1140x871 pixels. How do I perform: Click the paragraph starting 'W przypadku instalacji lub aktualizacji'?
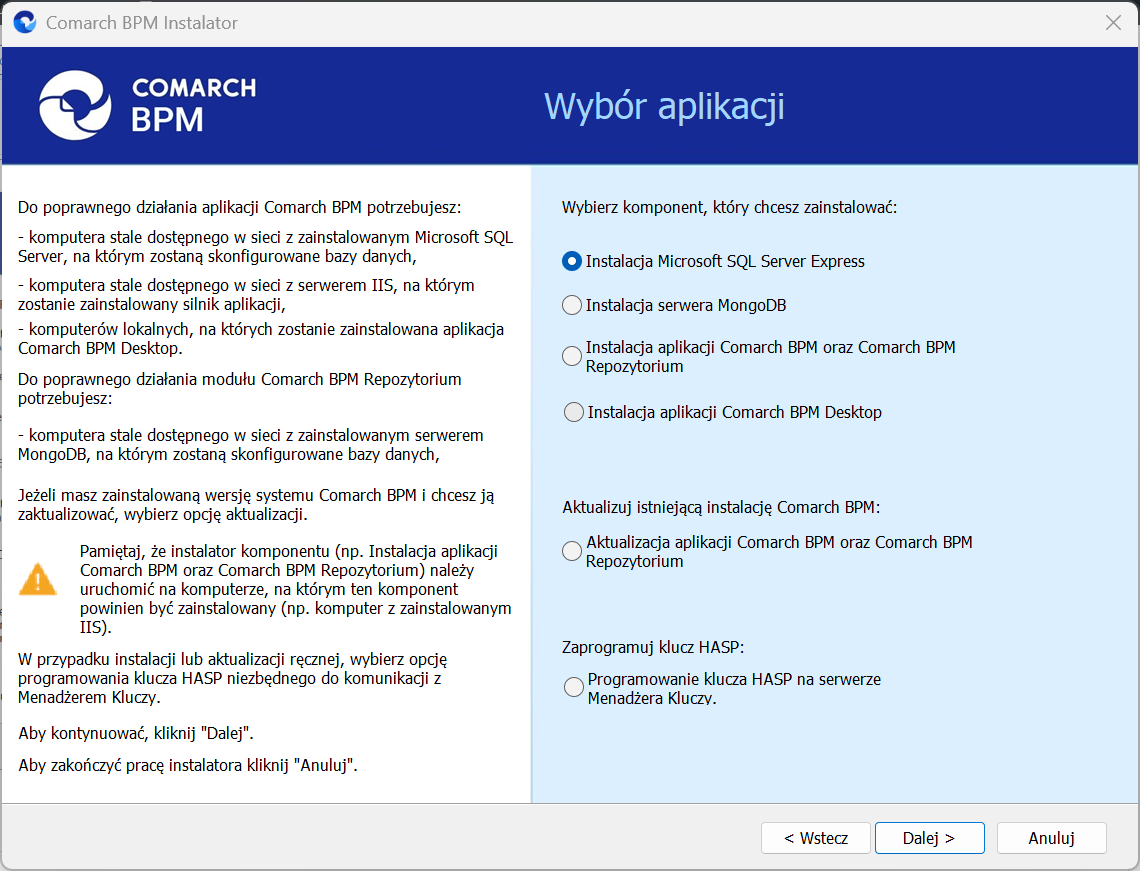233,678
